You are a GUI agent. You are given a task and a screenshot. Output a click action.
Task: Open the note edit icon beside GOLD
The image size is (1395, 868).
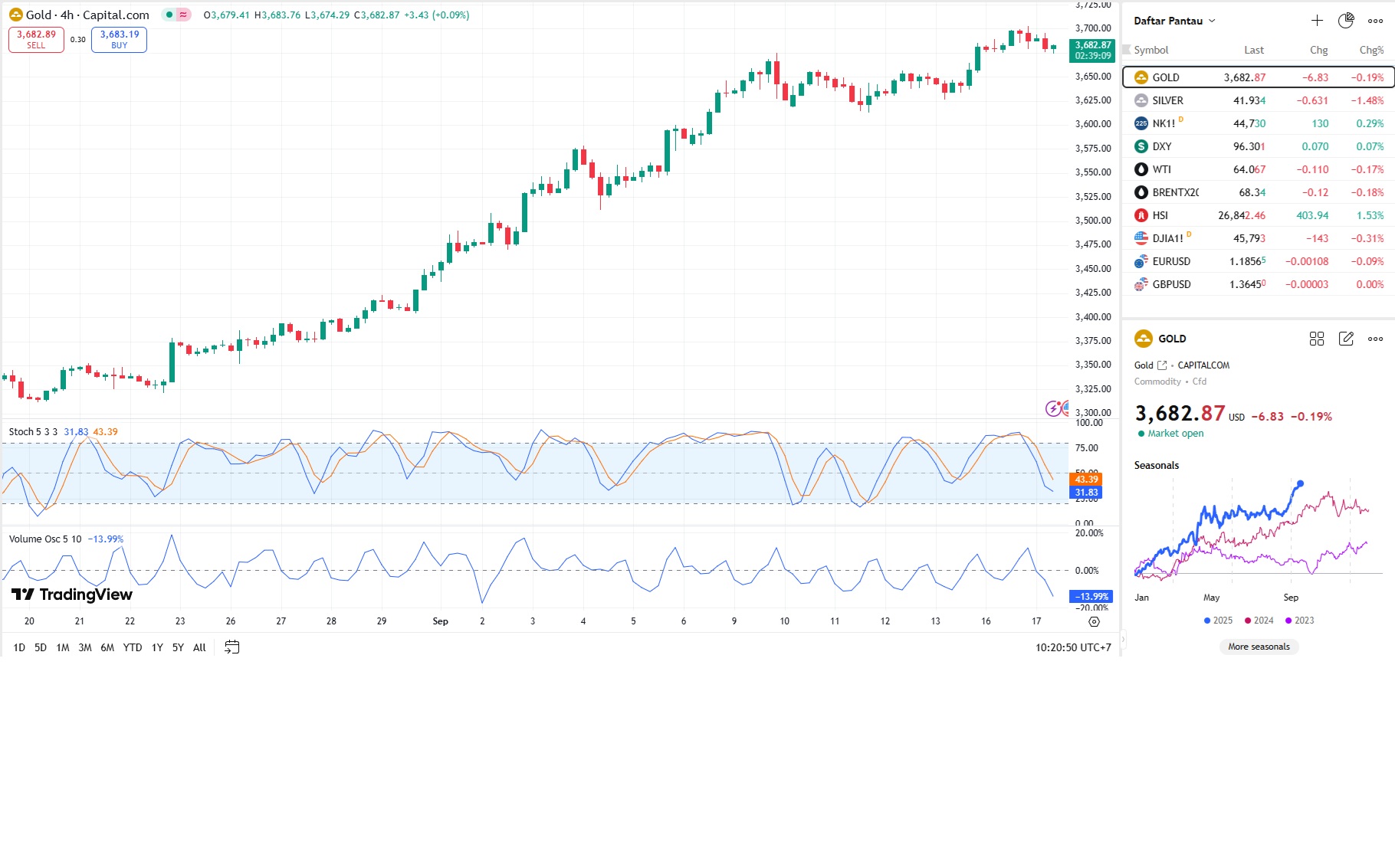coord(1346,339)
